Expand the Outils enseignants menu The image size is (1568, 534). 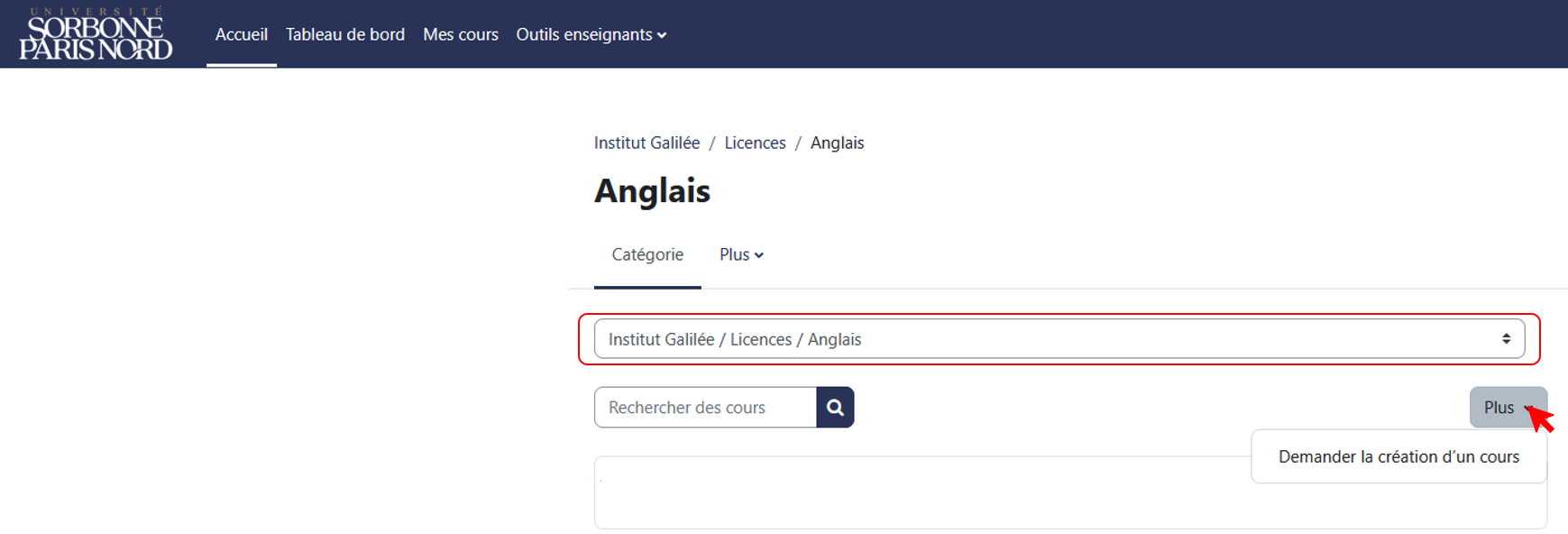[x=591, y=34]
